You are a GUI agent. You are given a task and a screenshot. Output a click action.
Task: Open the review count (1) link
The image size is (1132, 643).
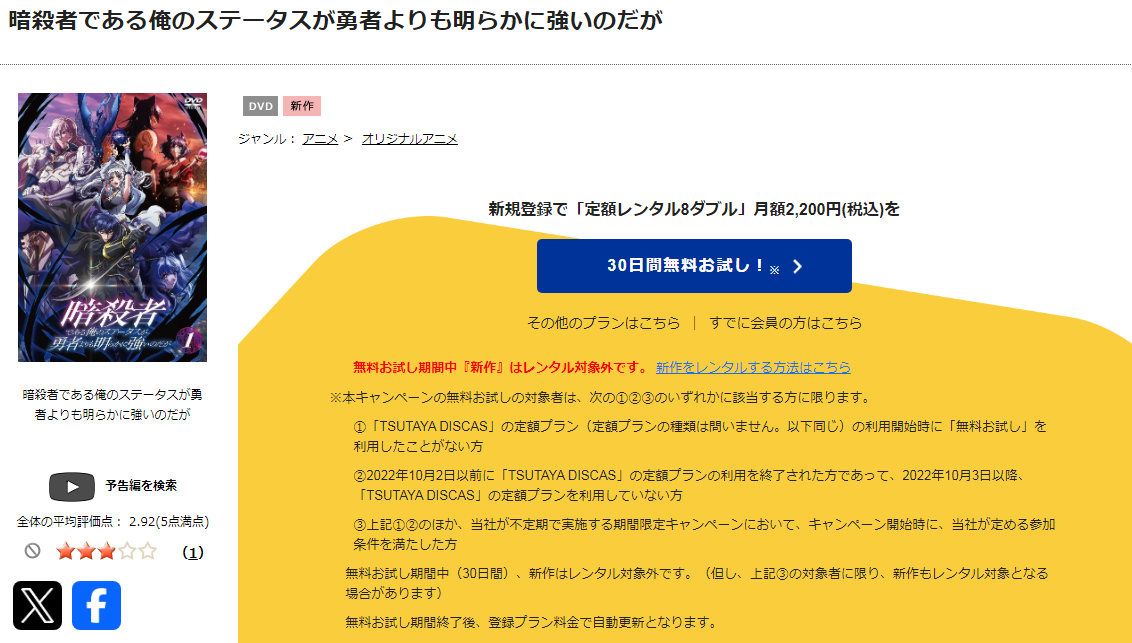tap(193, 552)
